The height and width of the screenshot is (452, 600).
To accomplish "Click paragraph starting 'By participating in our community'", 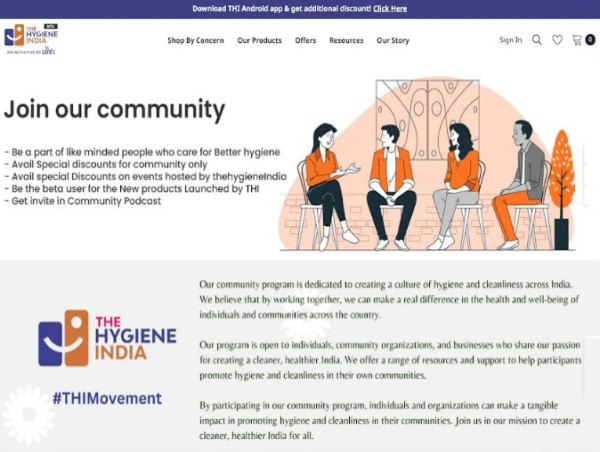I will tap(390, 421).
